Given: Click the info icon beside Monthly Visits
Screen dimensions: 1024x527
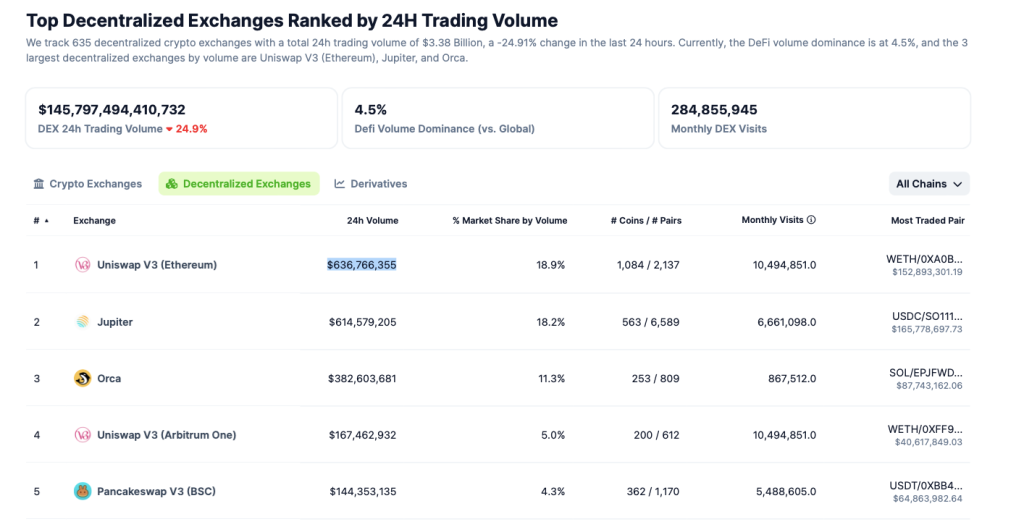Looking at the screenshot, I should point(811,220).
